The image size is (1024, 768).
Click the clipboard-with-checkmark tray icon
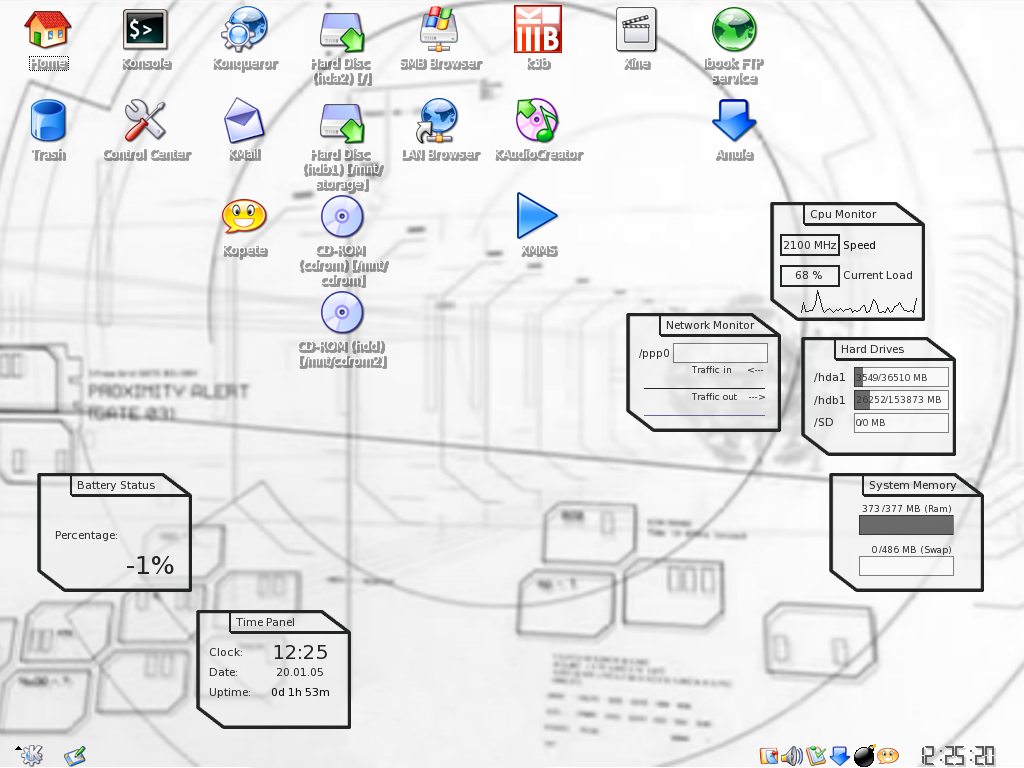pyautogui.click(x=816, y=756)
